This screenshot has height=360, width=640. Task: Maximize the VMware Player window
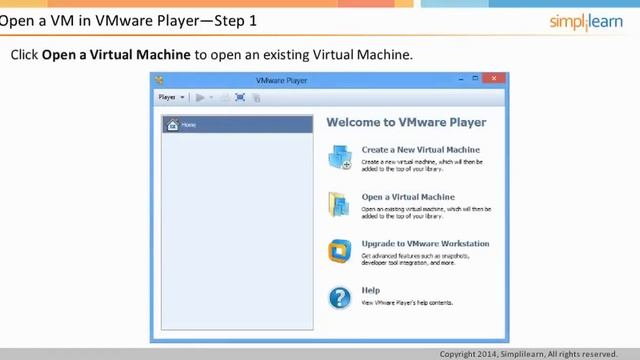pyautogui.click(x=475, y=78)
